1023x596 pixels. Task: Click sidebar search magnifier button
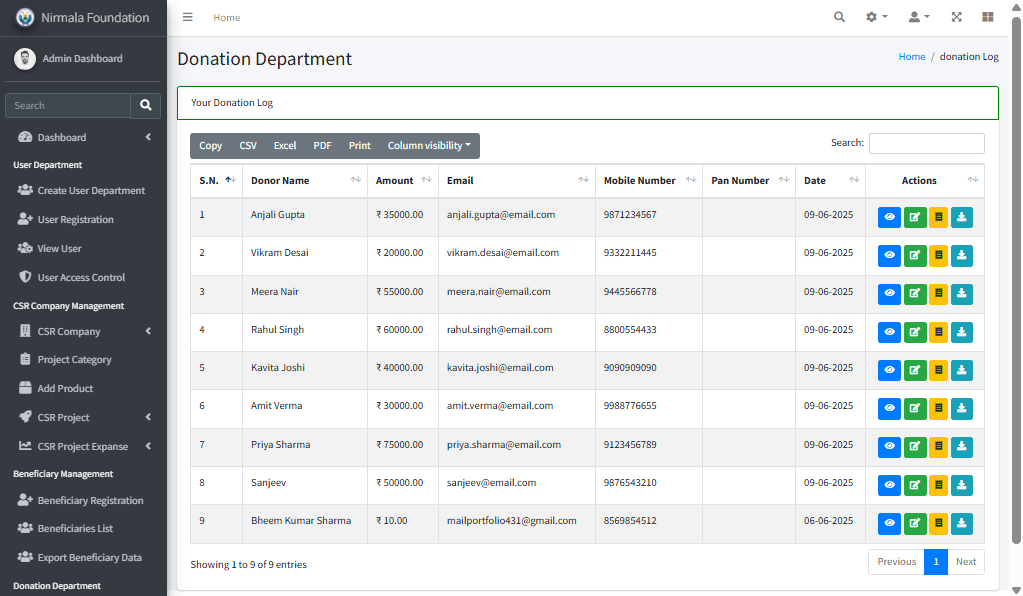point(145,105)
